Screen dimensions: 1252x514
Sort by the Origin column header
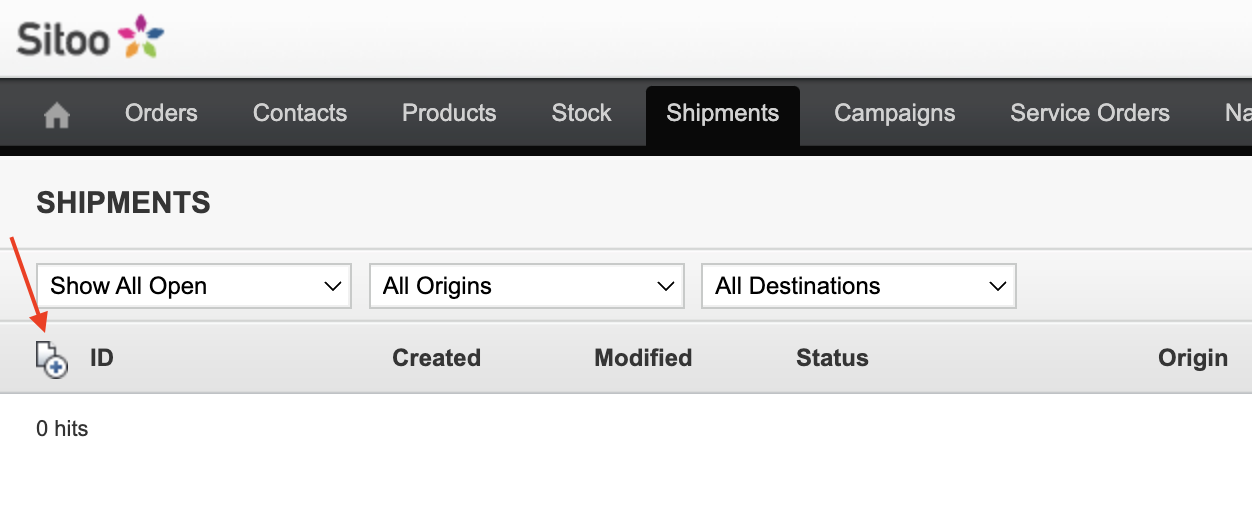[1193, 358]
